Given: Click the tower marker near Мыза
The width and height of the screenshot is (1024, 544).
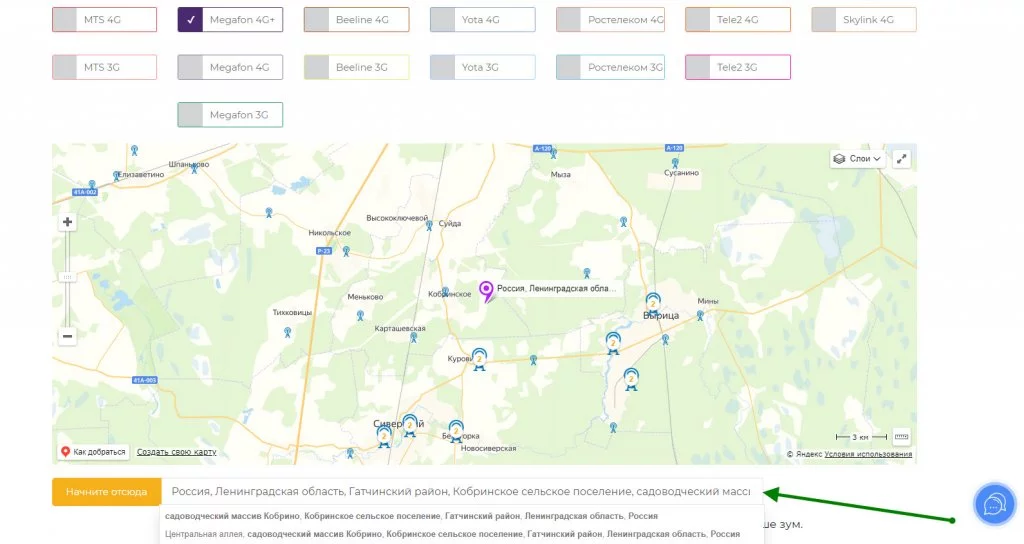Looking at the screenshot, I should (554, 155).
